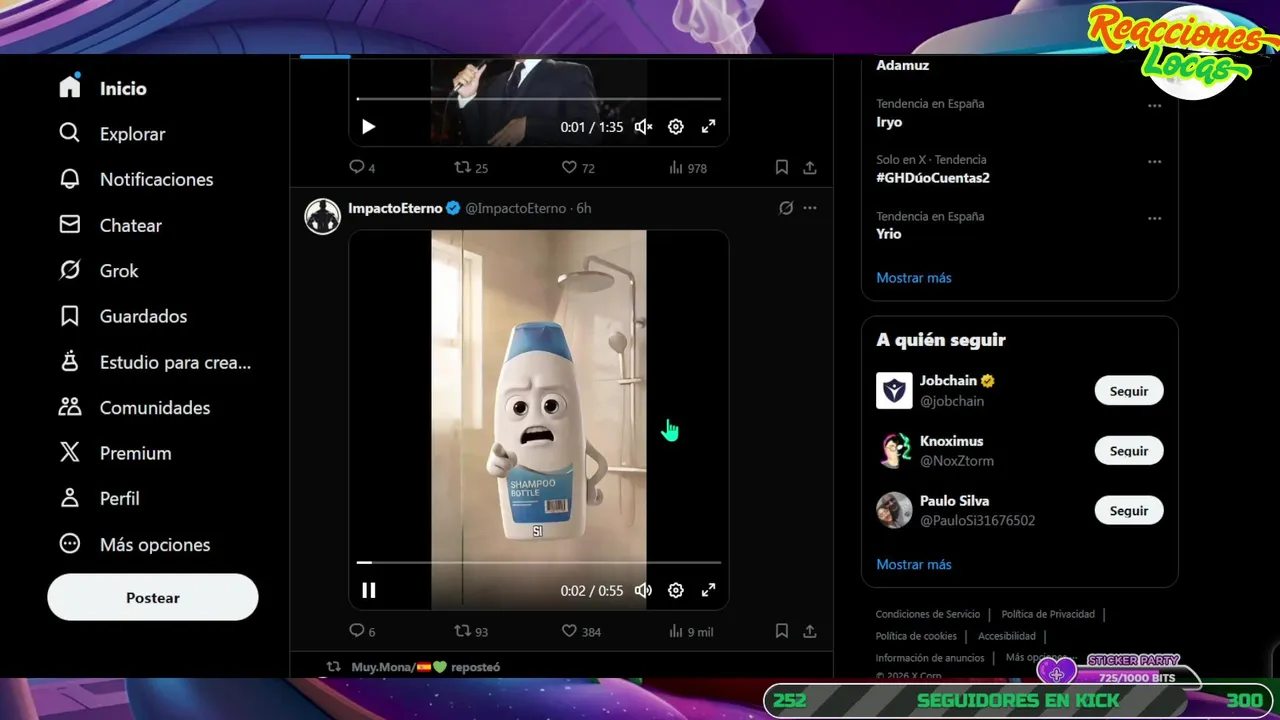Screen dimensions: 1280x720
Task: Like the post with 72 likes
Action: coord(578,168)
